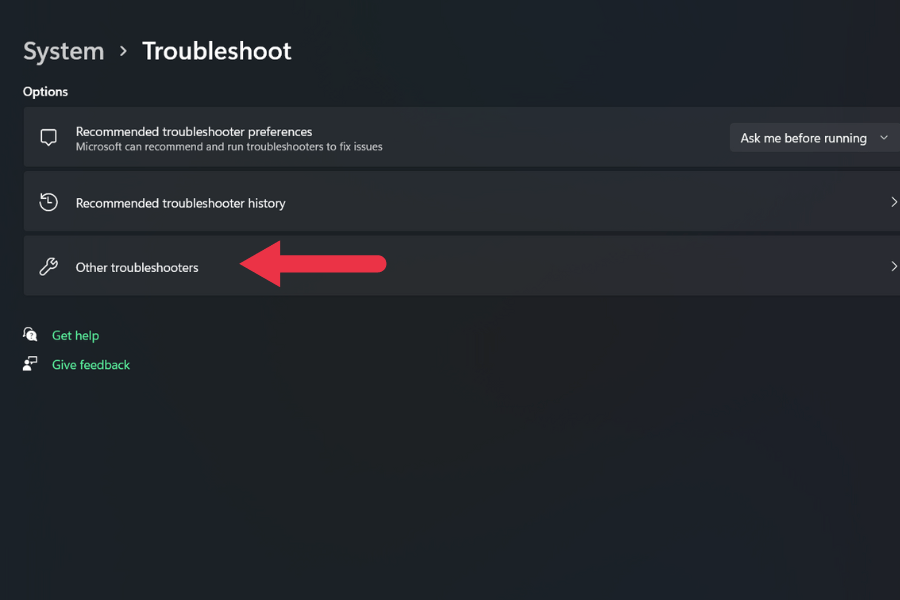Image resolution: width=900 pixels, height=600 pixels.
Task: Open the Give feedback link
Action: [91, 365]
